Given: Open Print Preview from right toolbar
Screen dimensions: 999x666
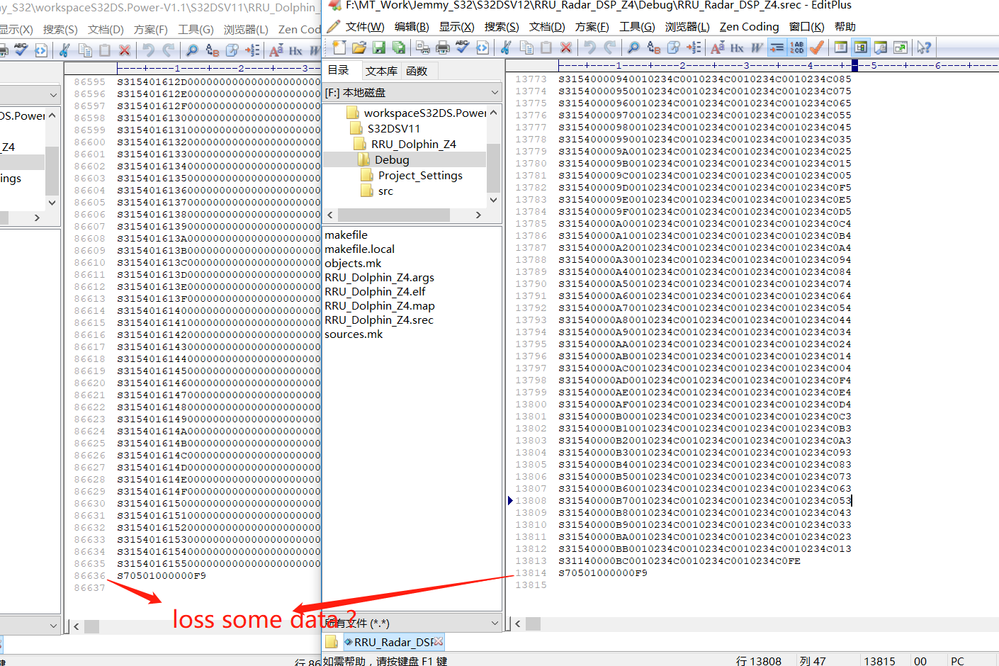Looking at the screenshot, I should [x=422, y=48].
